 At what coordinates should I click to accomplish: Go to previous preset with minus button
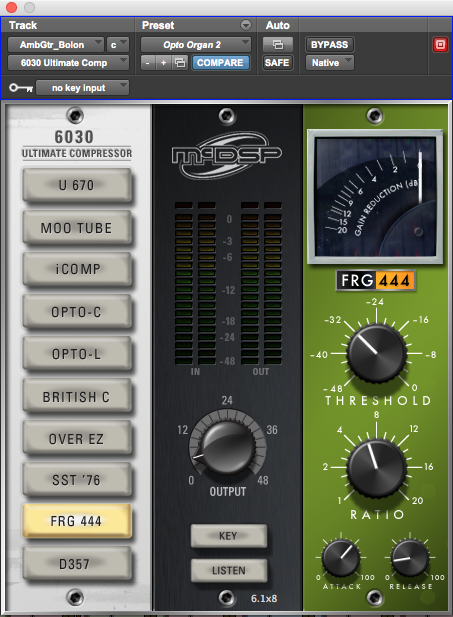point(148,63)
